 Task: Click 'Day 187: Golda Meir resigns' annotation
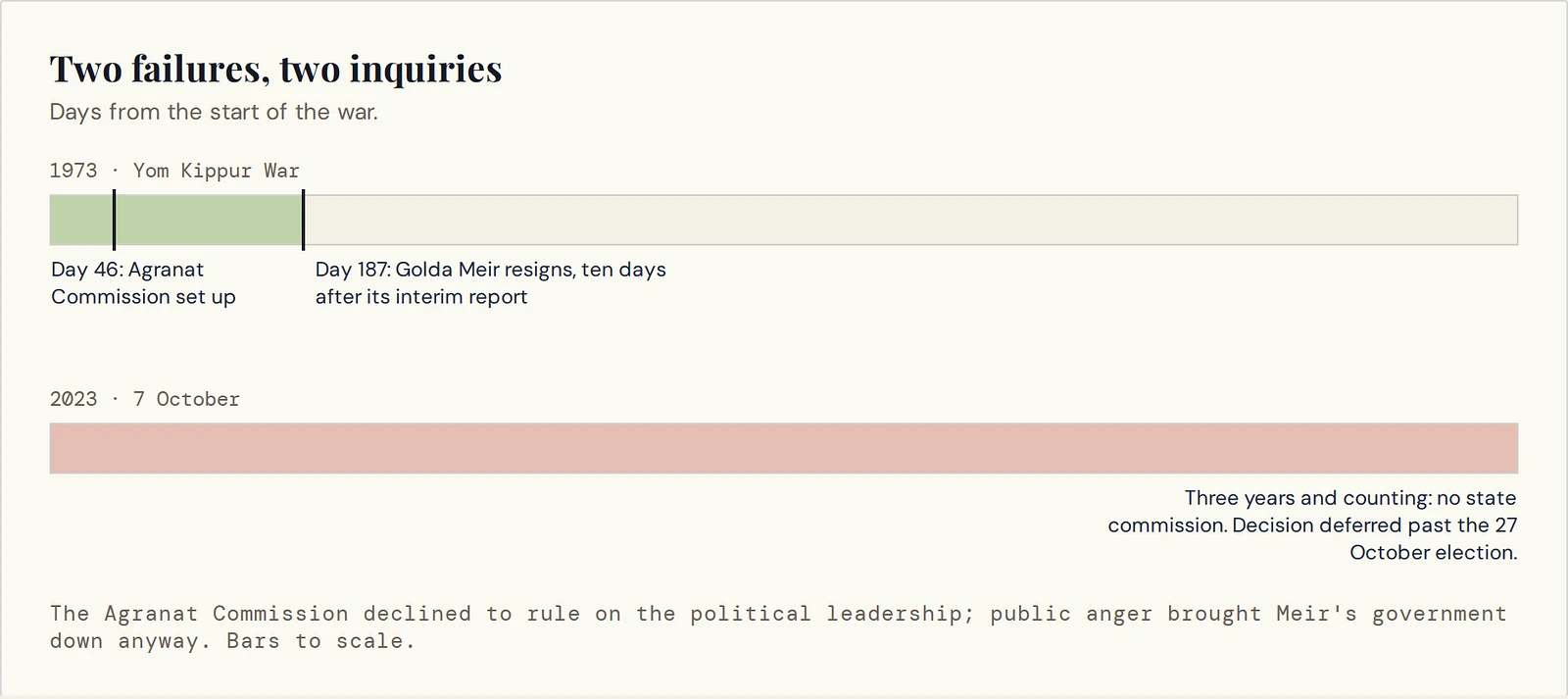tap(490, 283)
